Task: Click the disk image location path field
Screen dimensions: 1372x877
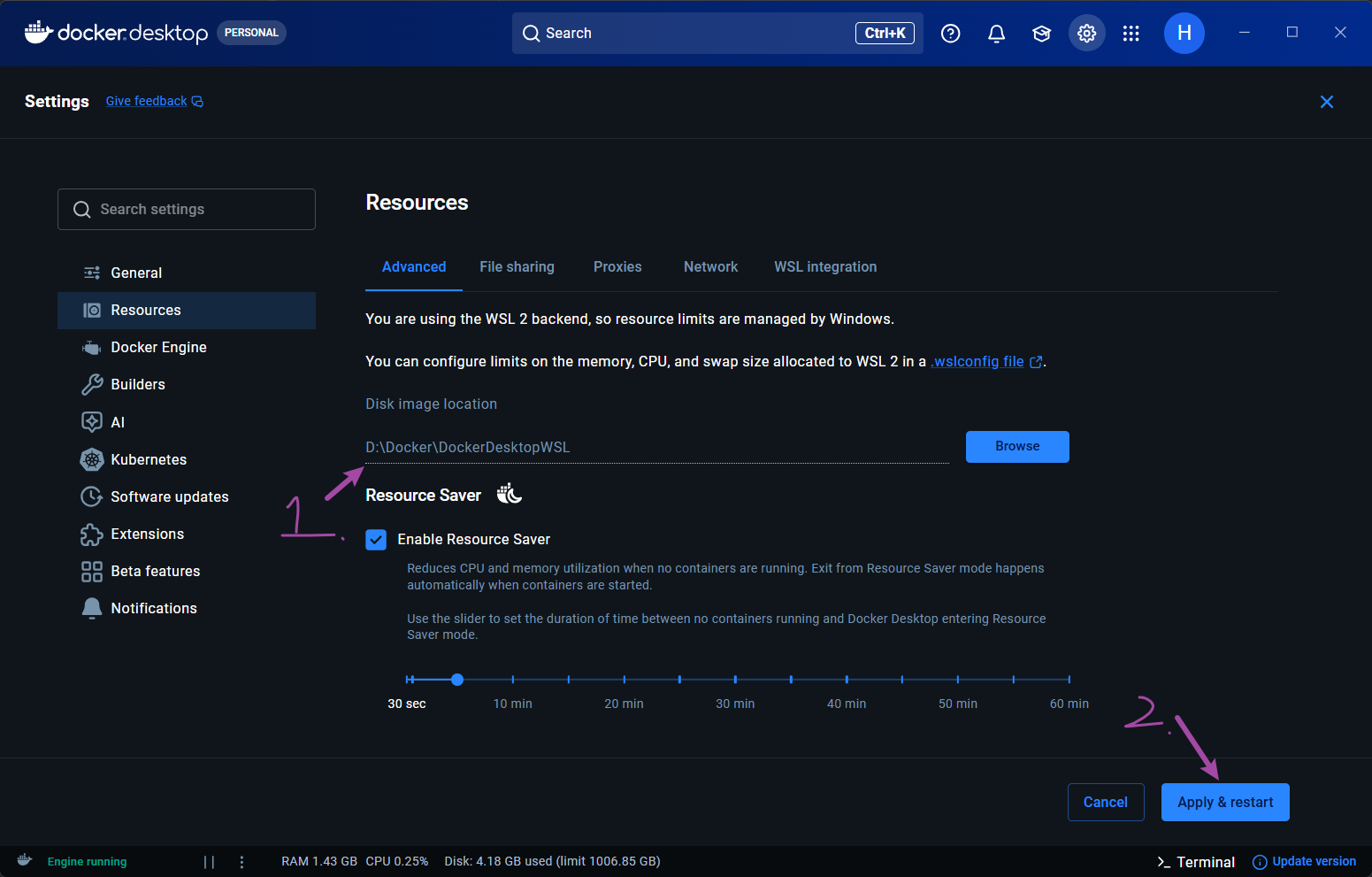Action: point(657,448)
